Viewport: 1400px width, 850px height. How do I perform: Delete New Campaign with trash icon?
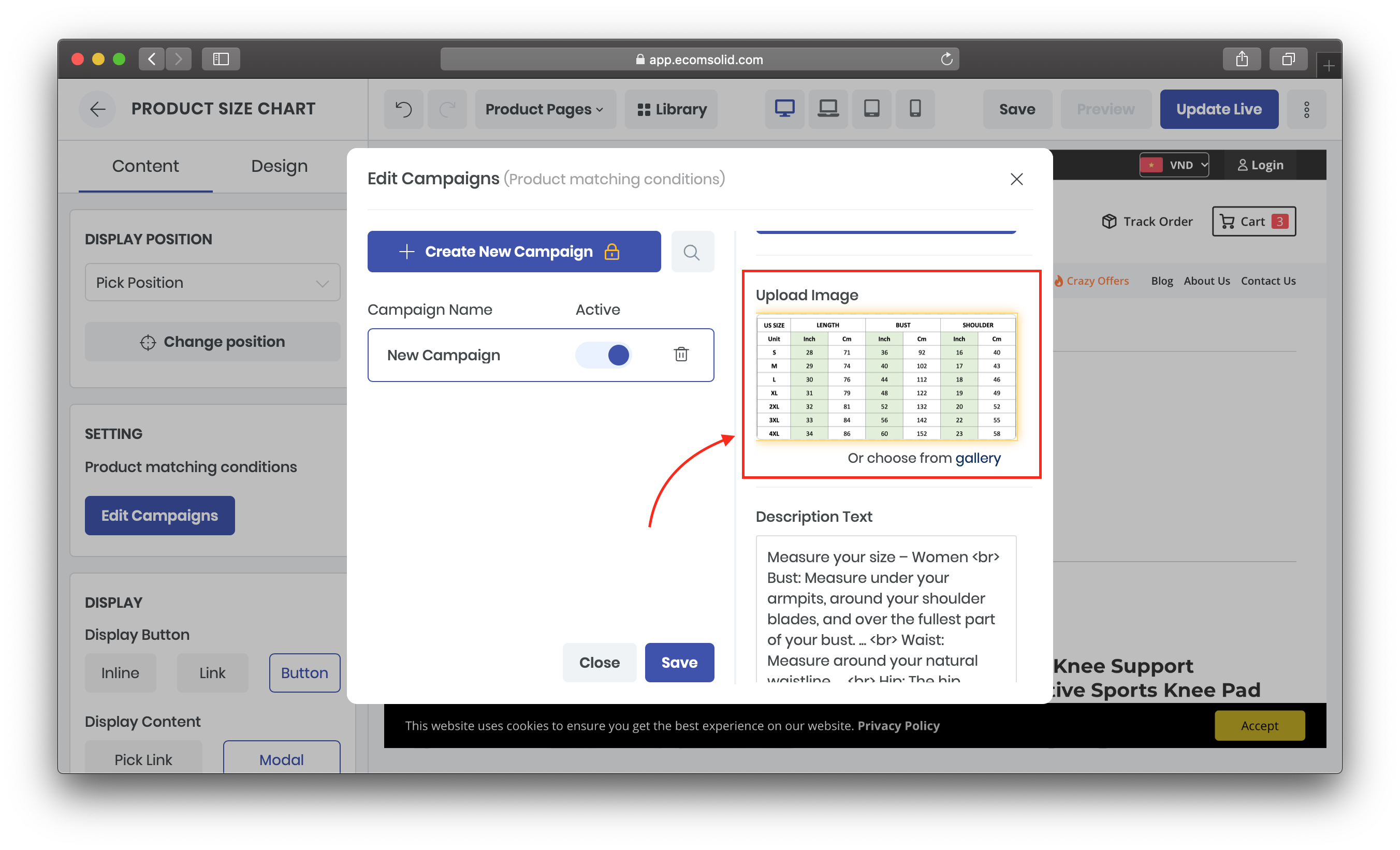[681, 354]
